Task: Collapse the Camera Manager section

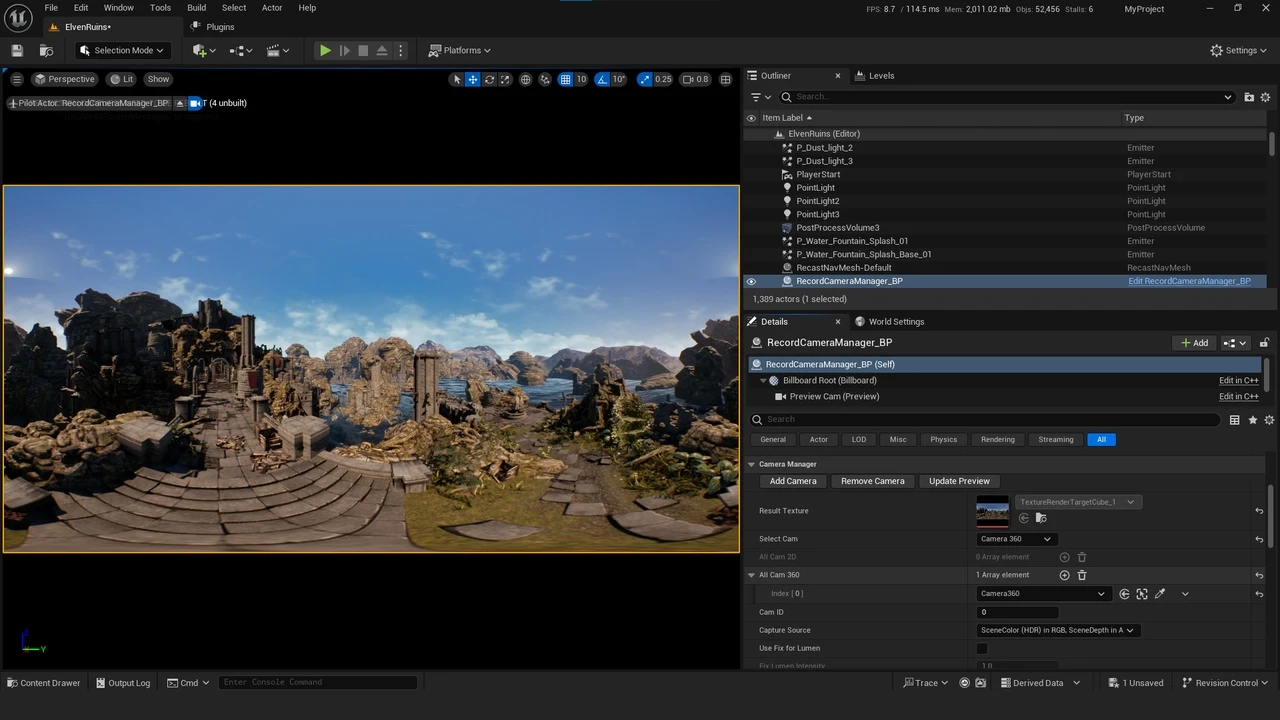Action: [752, 465]
